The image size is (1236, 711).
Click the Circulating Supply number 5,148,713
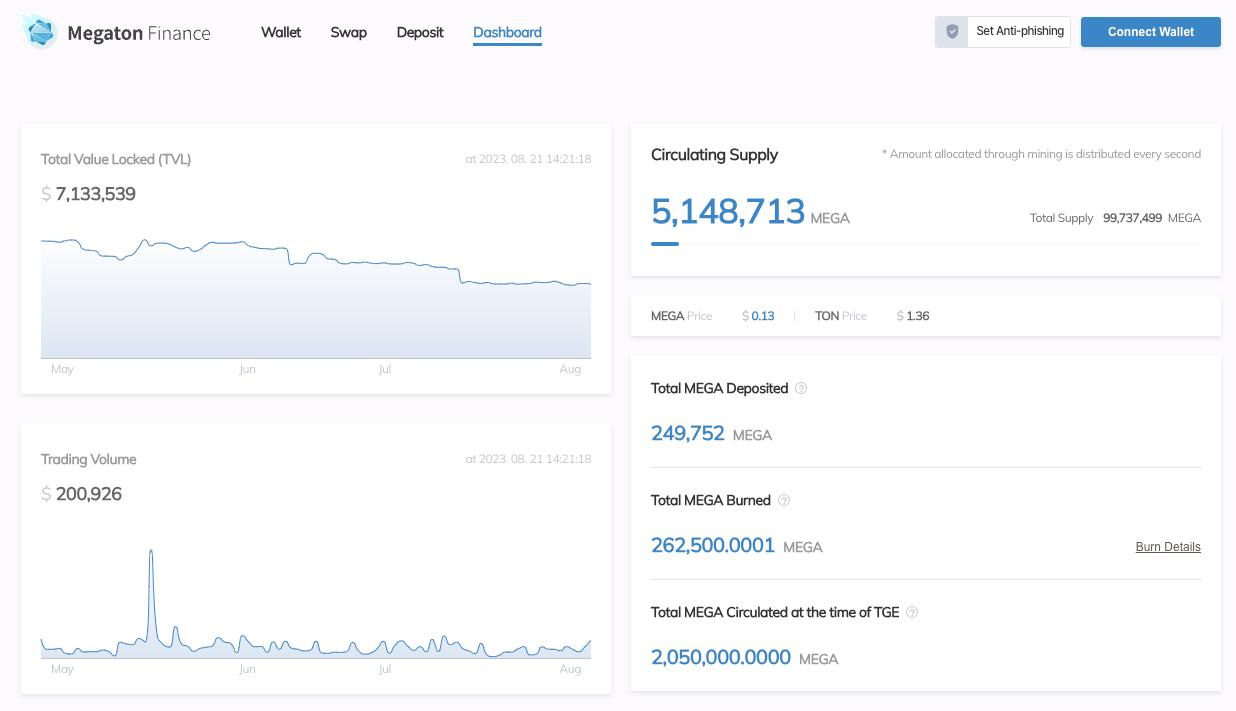727,211
